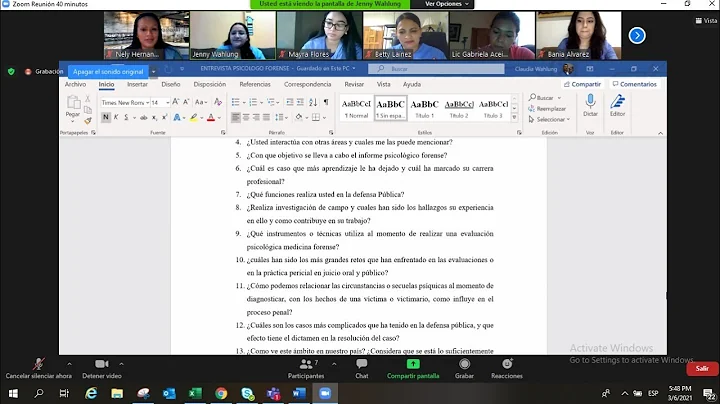
Task: Toggle underline S formatting
Action: [x=126, y=118]
